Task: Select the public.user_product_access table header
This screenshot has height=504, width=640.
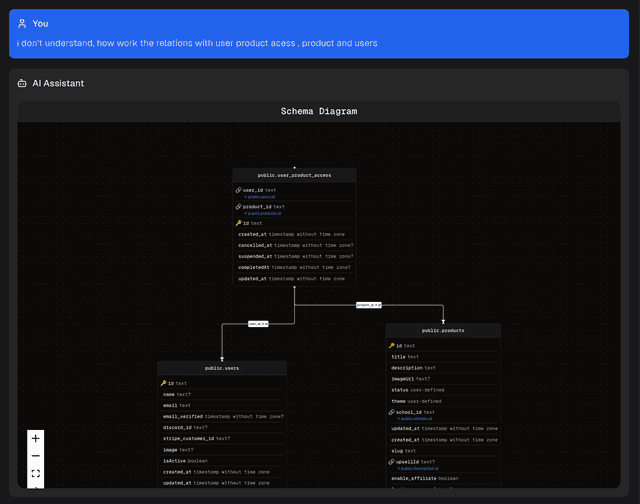Action: click(294, 175)
